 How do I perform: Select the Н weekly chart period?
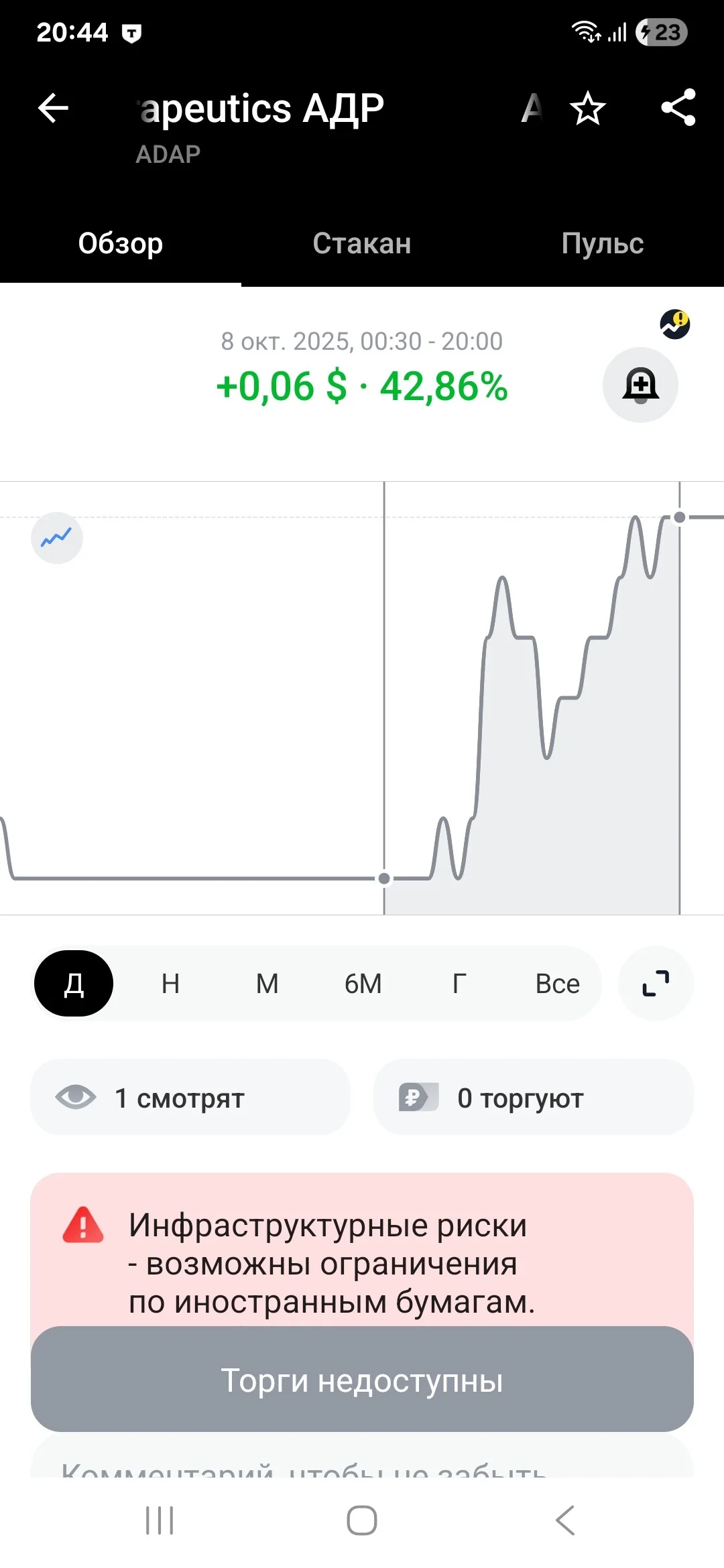170,983
